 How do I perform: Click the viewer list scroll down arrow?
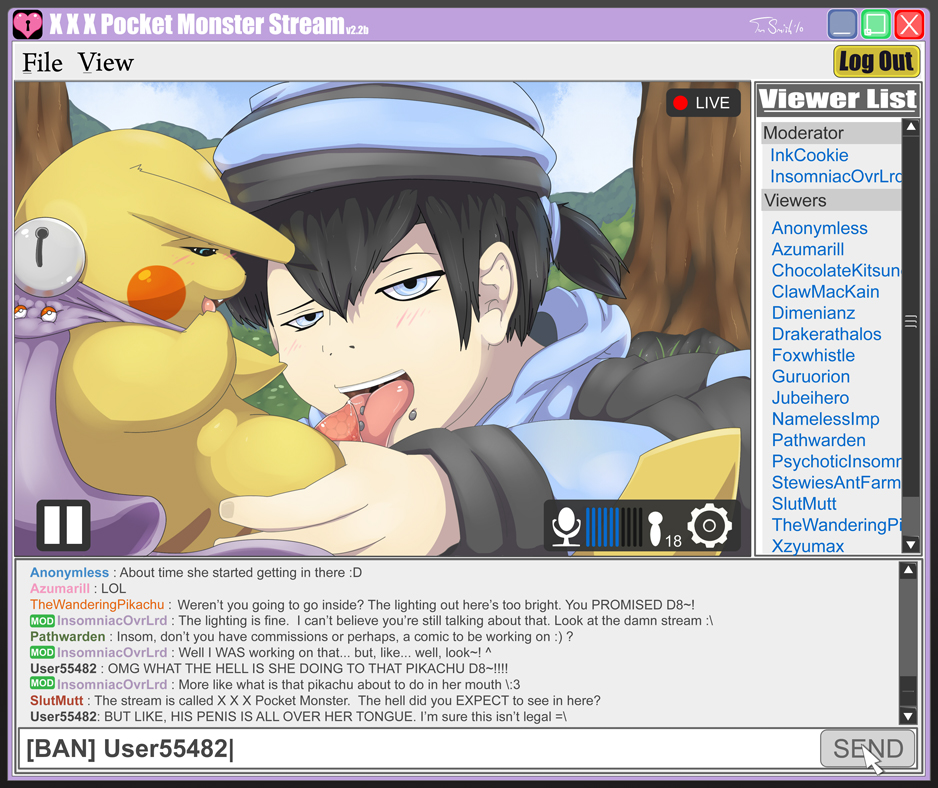click(x=910, y=544)
